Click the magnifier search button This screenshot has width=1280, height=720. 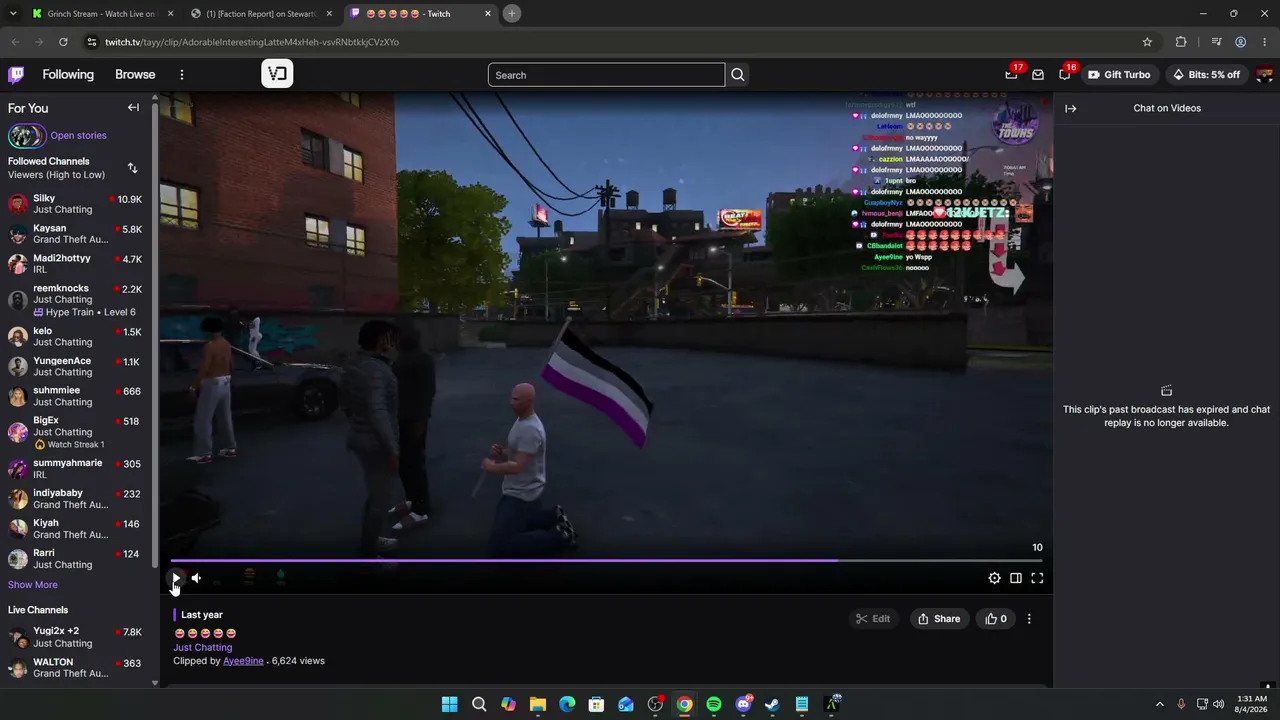click(x=738, y=75)
